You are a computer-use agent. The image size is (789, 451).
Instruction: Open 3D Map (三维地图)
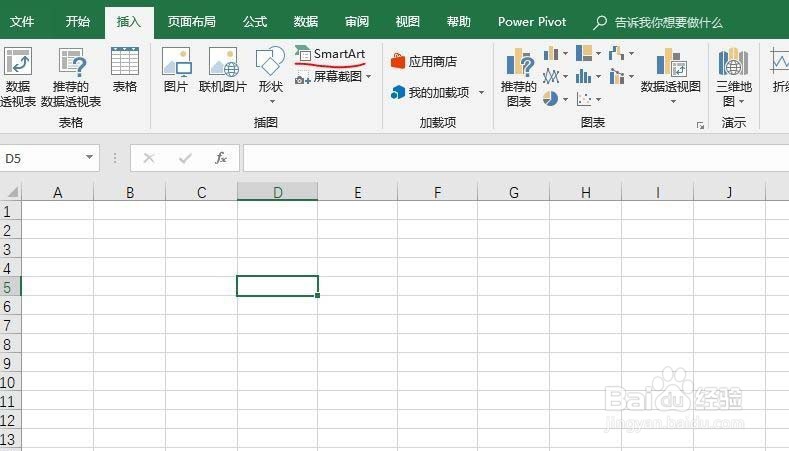point(734,77)
